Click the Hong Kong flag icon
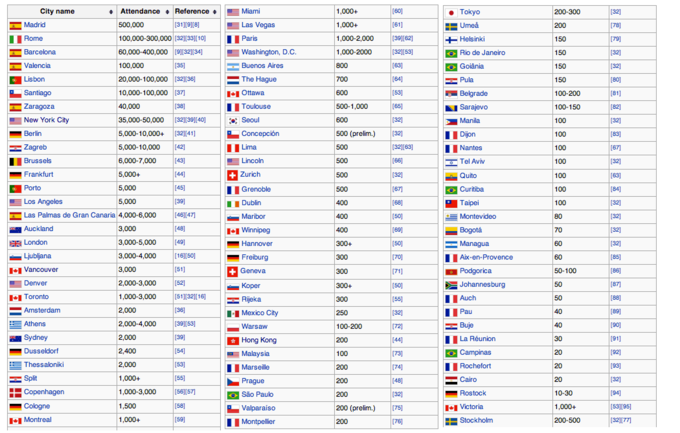This screenshot has width=680, height=433. (x=233, y=341)
